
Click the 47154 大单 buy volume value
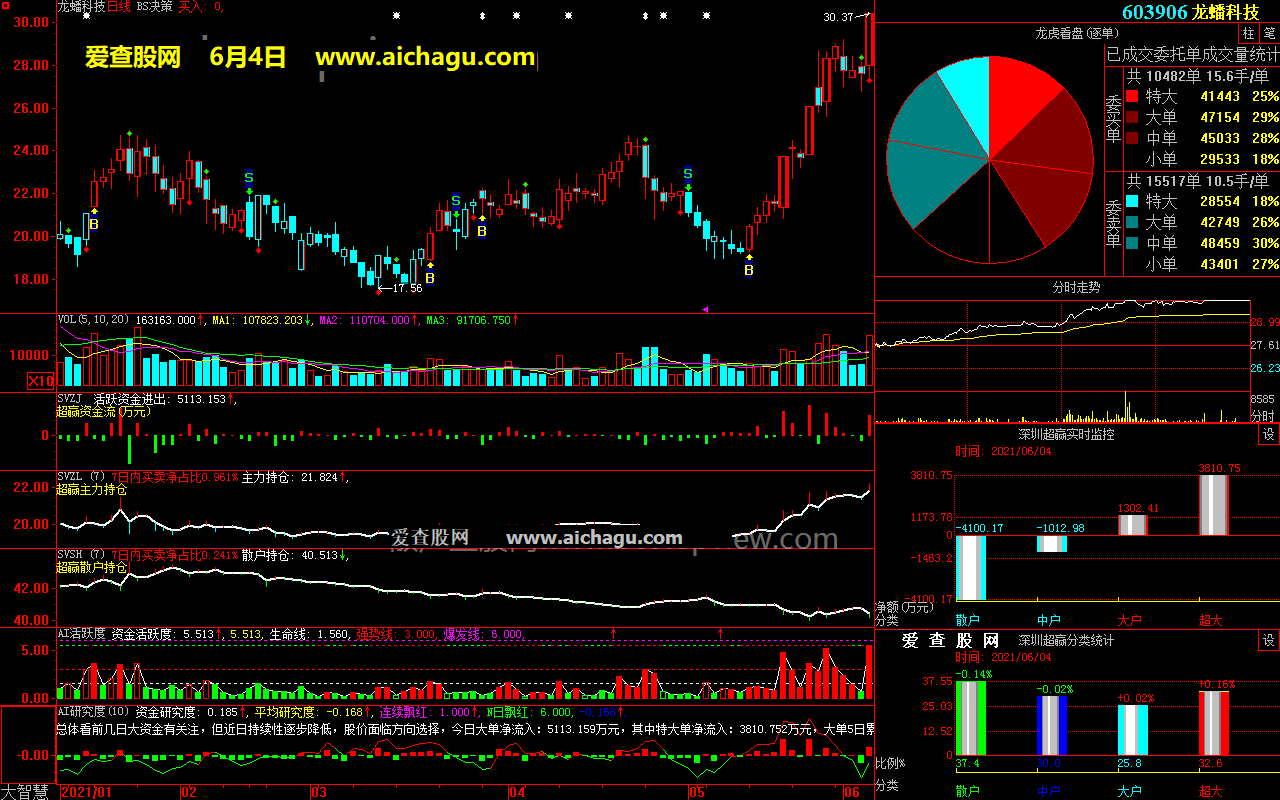(1220, 118)
